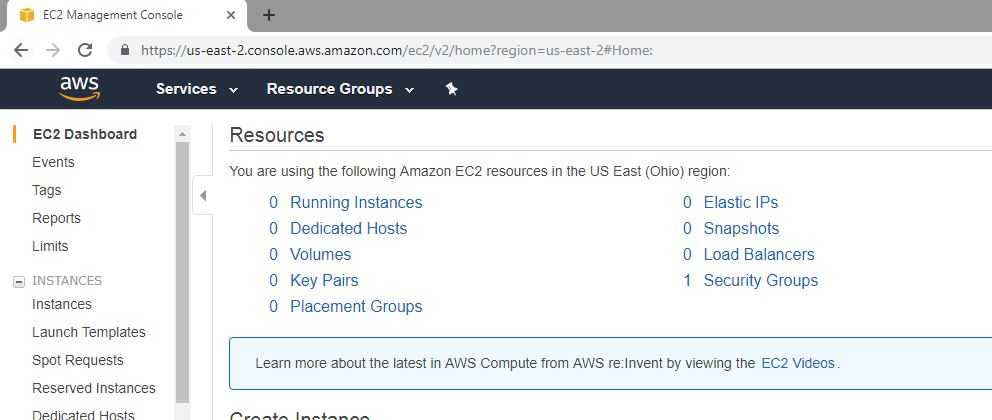Open Dedicated Hosts in the sidebar
The width and height of the screenshot is (992, 420).
coord(84,415)
